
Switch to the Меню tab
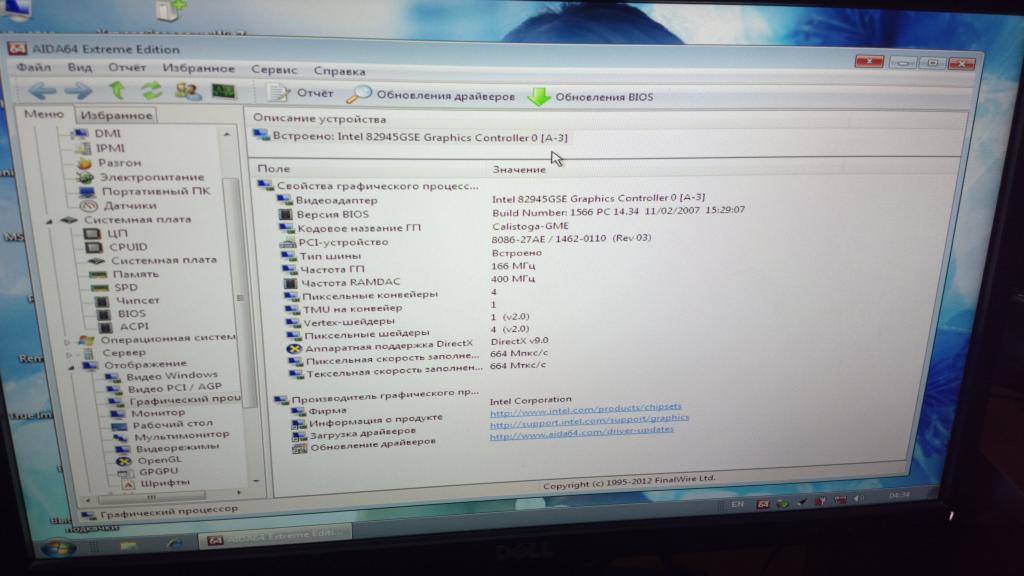point(44,114)
